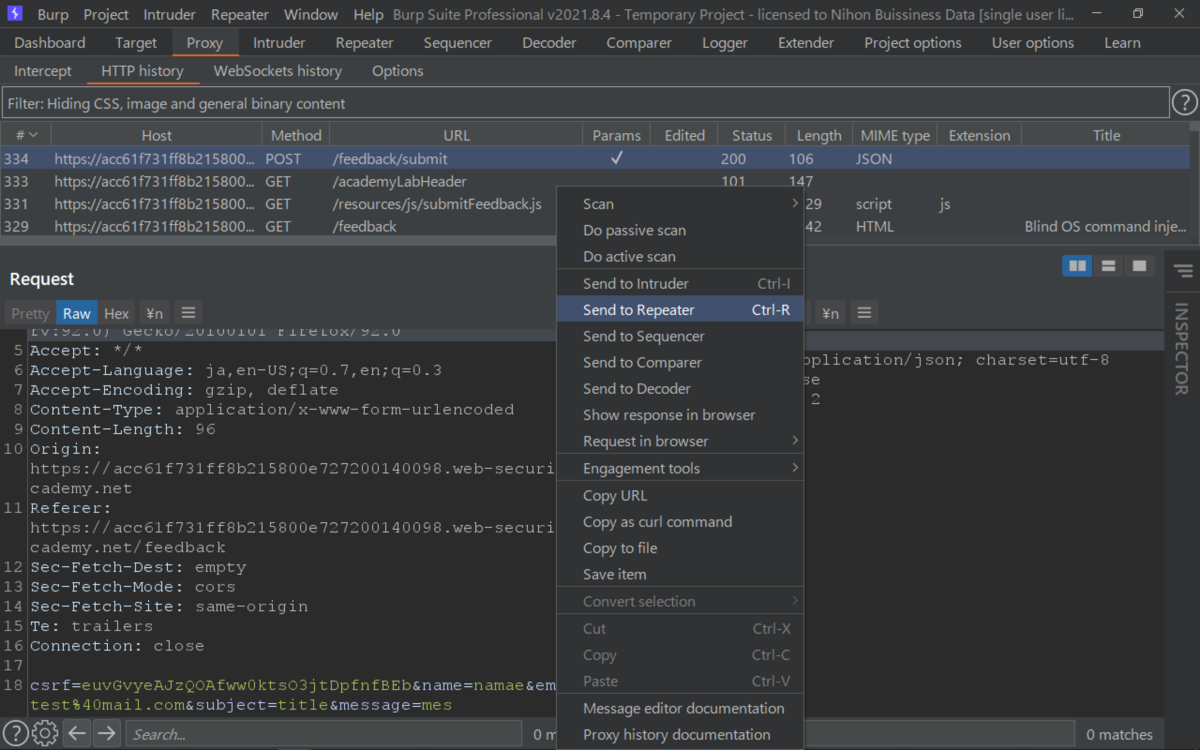Switch to the Decoder tab
This screenshot has width=1200, height=750.
click(x=549, y=43)
